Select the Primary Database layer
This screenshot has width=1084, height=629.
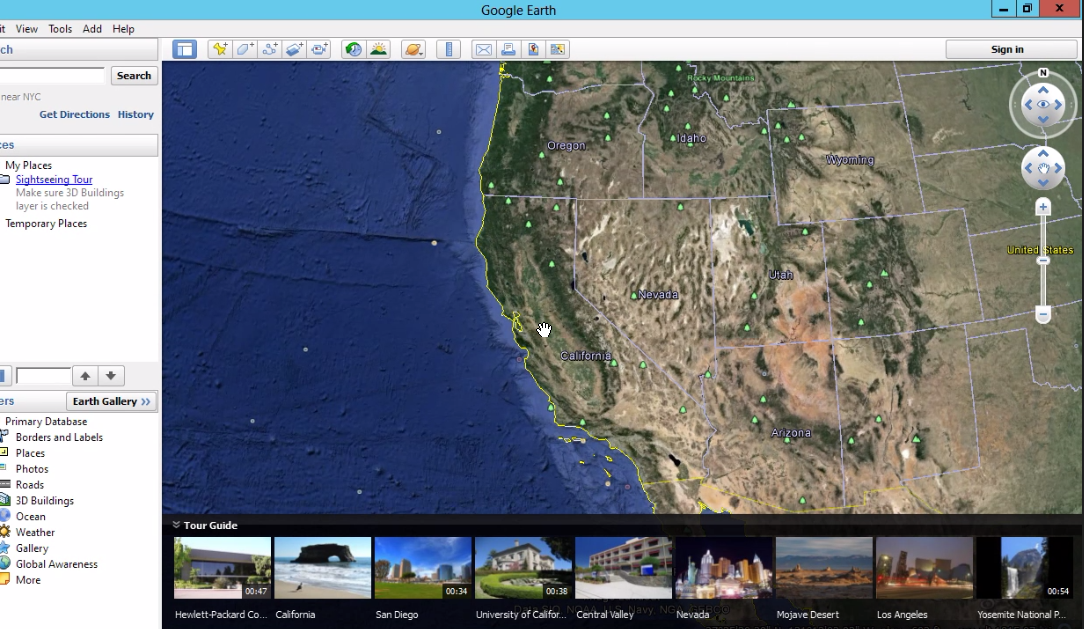click(46, 421)
